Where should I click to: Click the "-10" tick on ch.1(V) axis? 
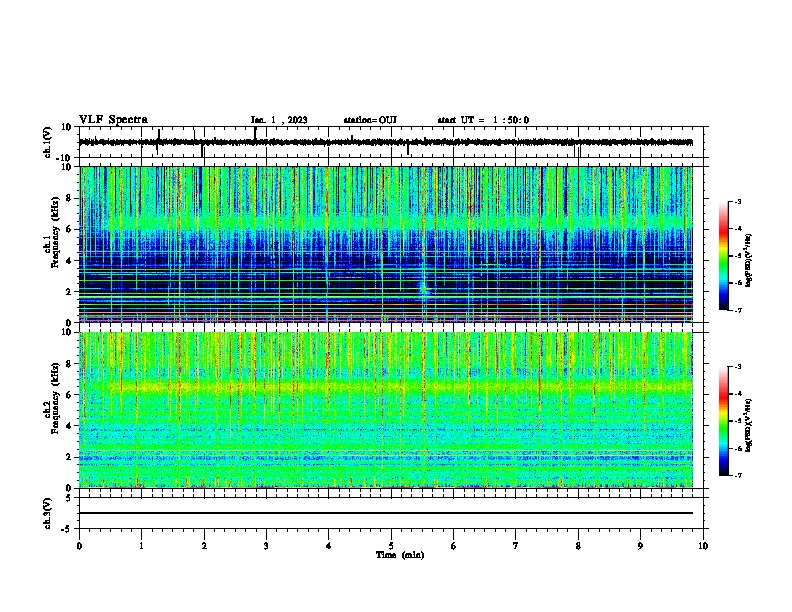(x=65, y=158)
